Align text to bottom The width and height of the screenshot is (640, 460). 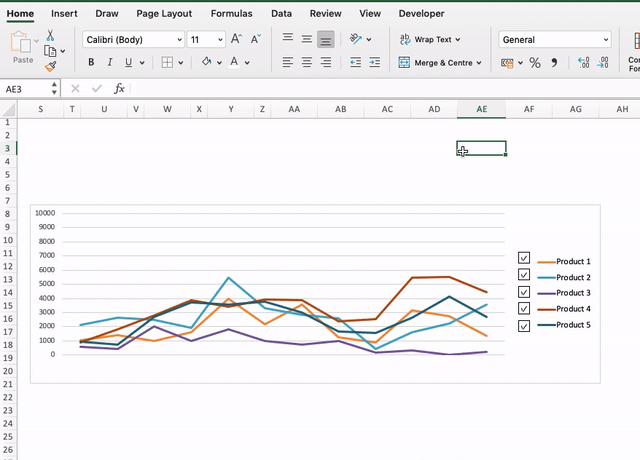coord(325,39)
